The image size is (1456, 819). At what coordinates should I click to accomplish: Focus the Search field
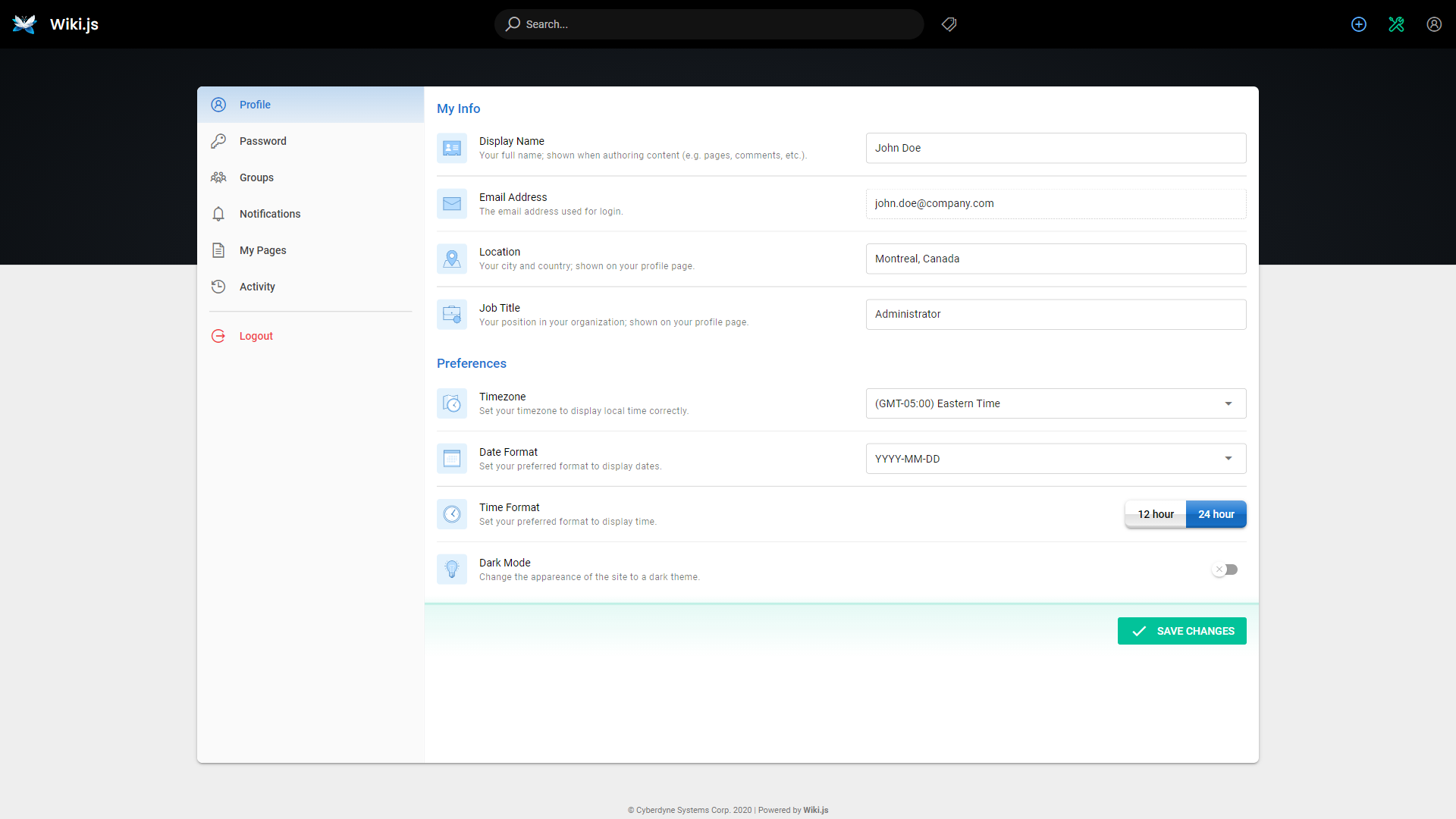pyautogui.click(x=709, y=24)
